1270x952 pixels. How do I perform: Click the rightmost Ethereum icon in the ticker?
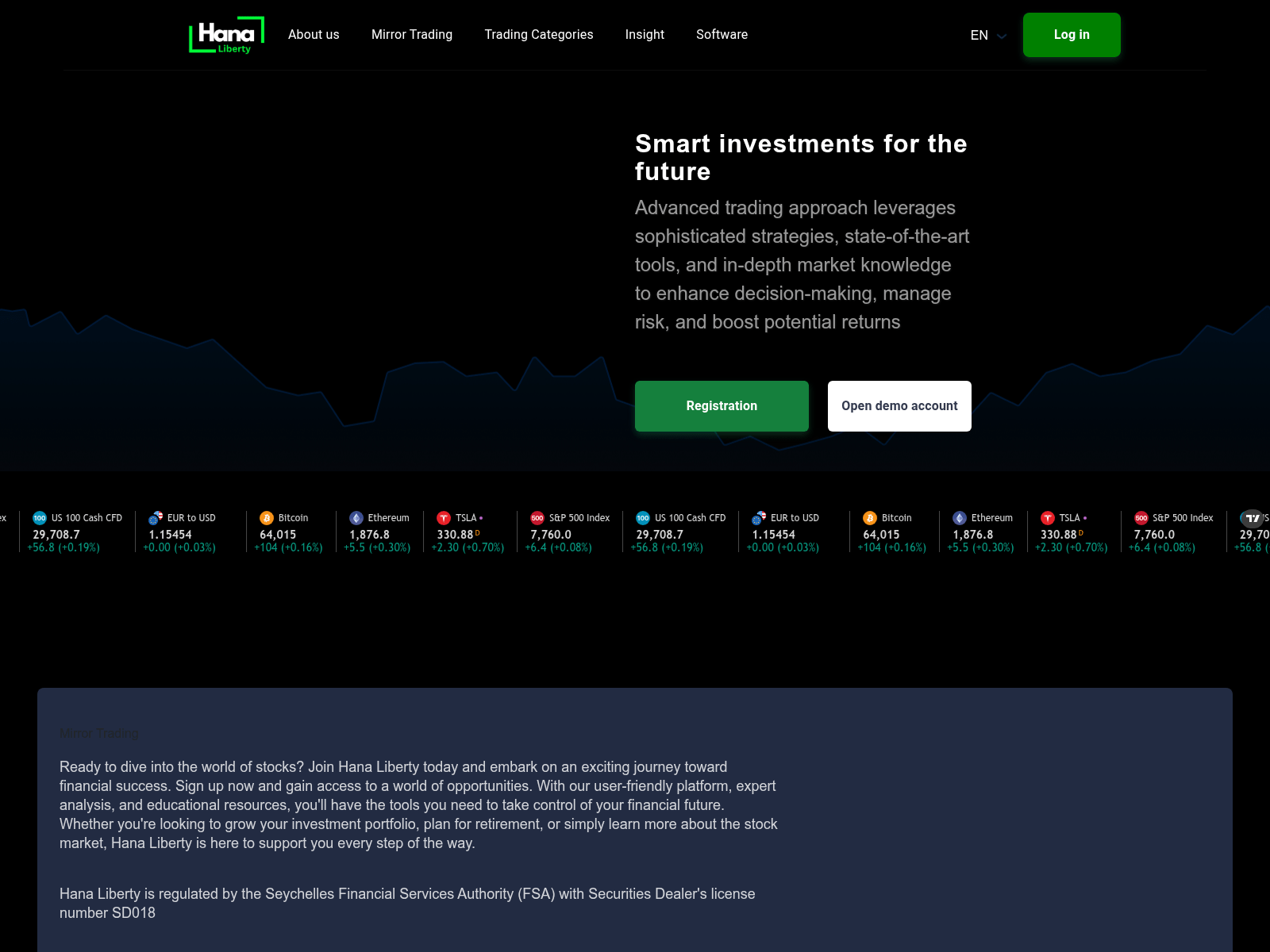(960, 518)
